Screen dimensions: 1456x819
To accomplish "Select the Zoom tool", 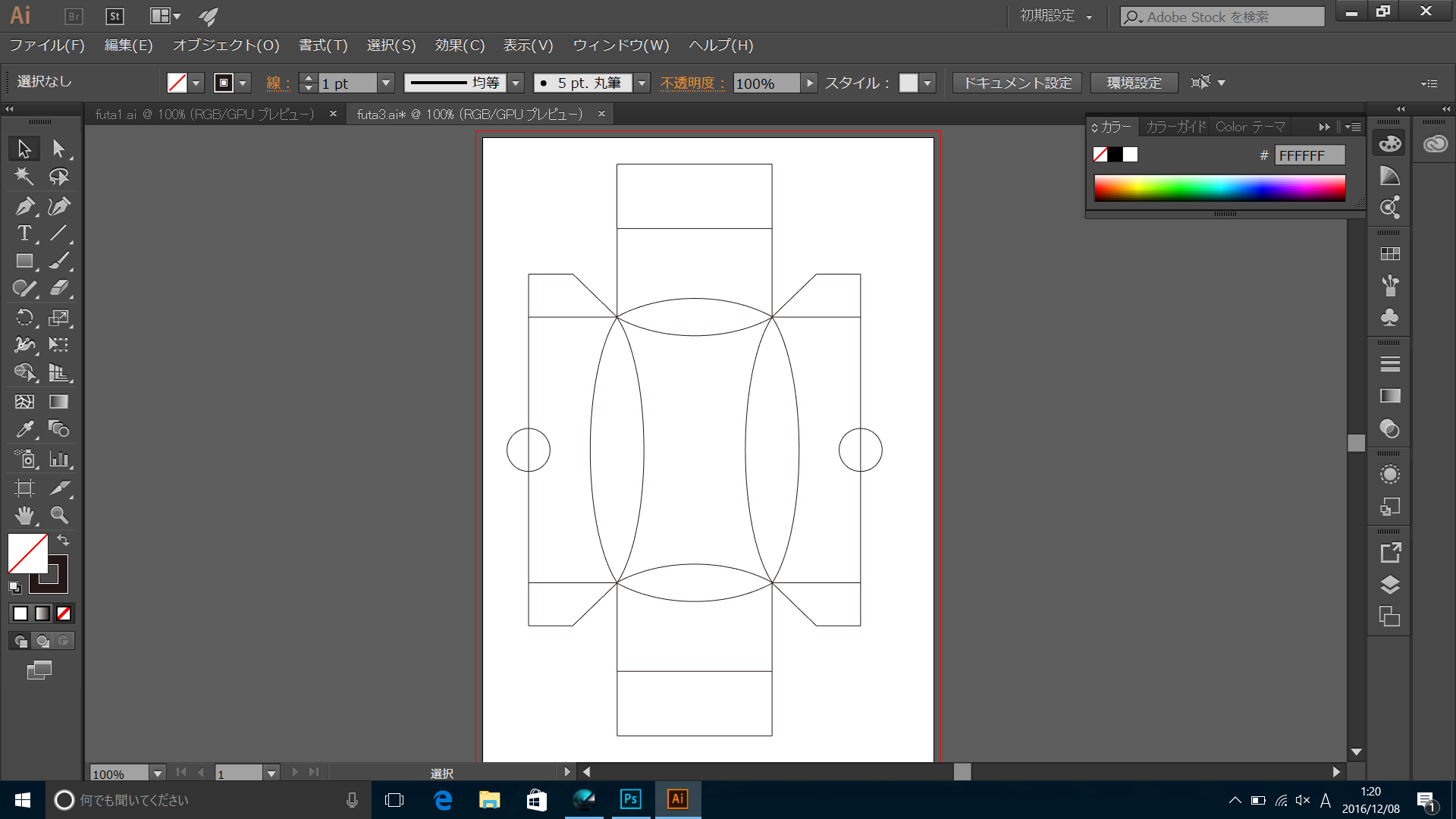I will click(58, 516).
